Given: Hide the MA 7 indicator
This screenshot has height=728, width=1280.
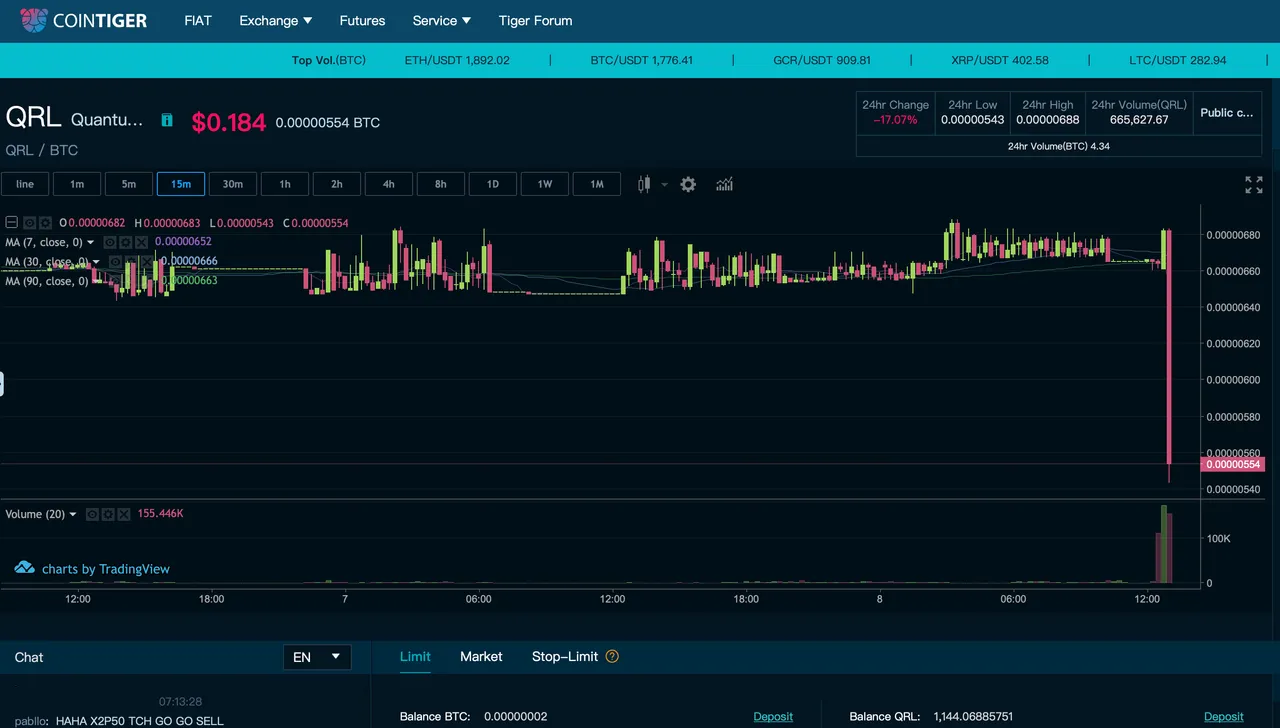Looking at the screenshot, I should pos(110,242).
